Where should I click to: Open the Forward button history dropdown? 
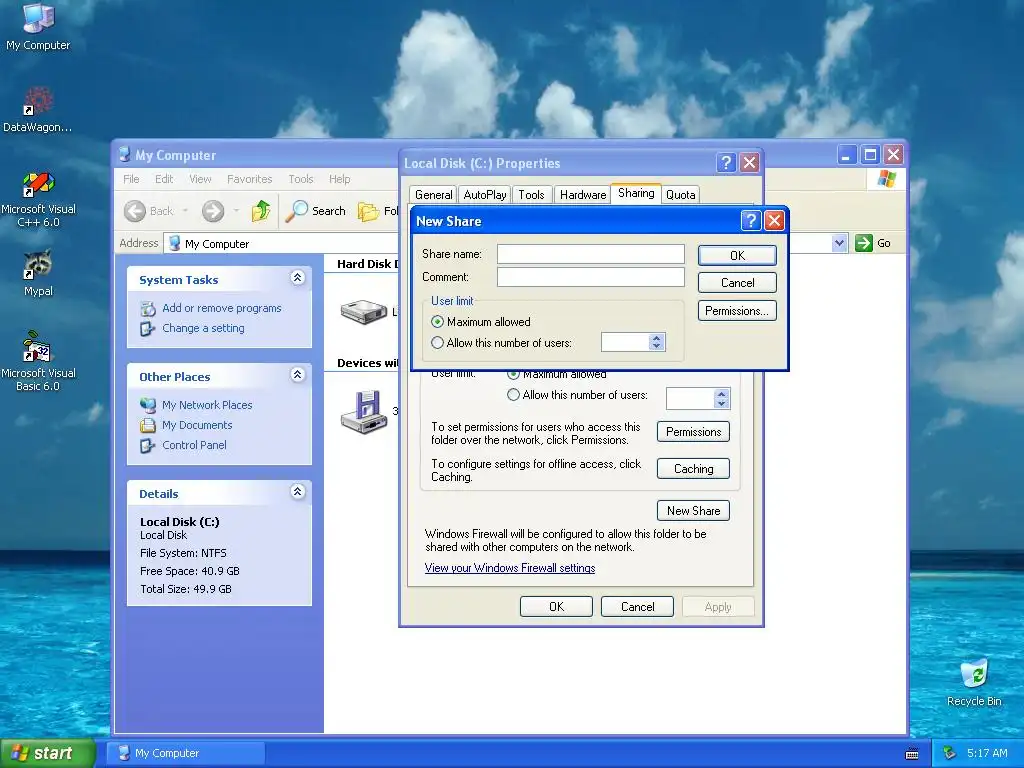tap(236, 211)
